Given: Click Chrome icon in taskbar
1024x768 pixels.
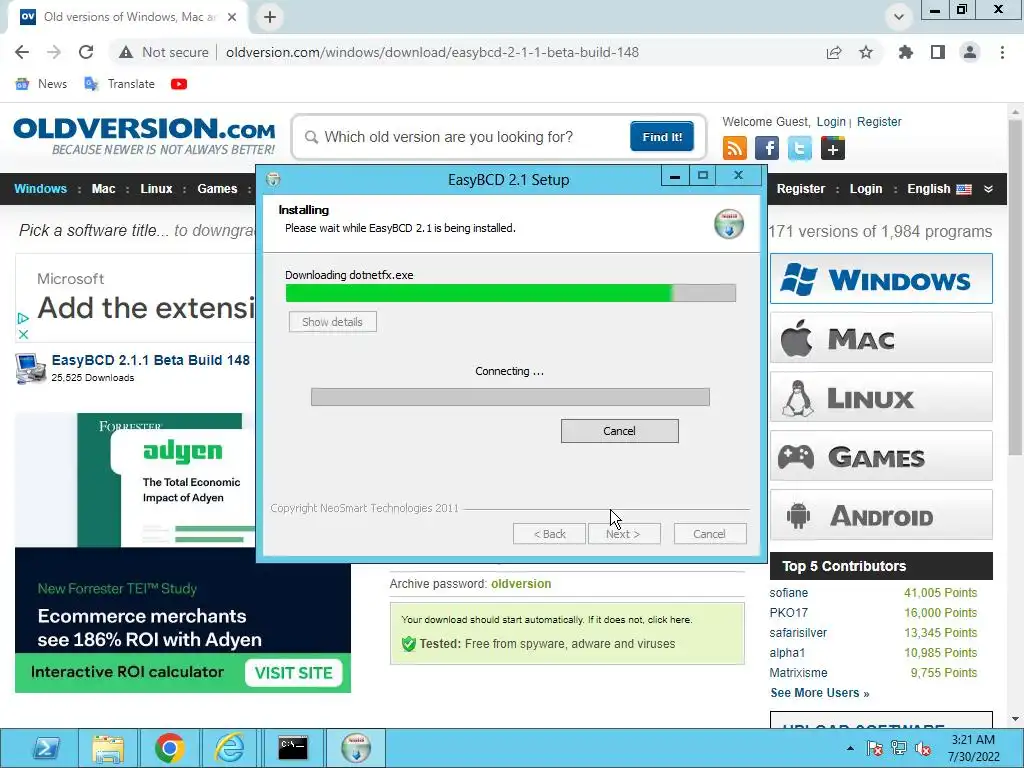Looking at the screenshot, I should 169,748.
